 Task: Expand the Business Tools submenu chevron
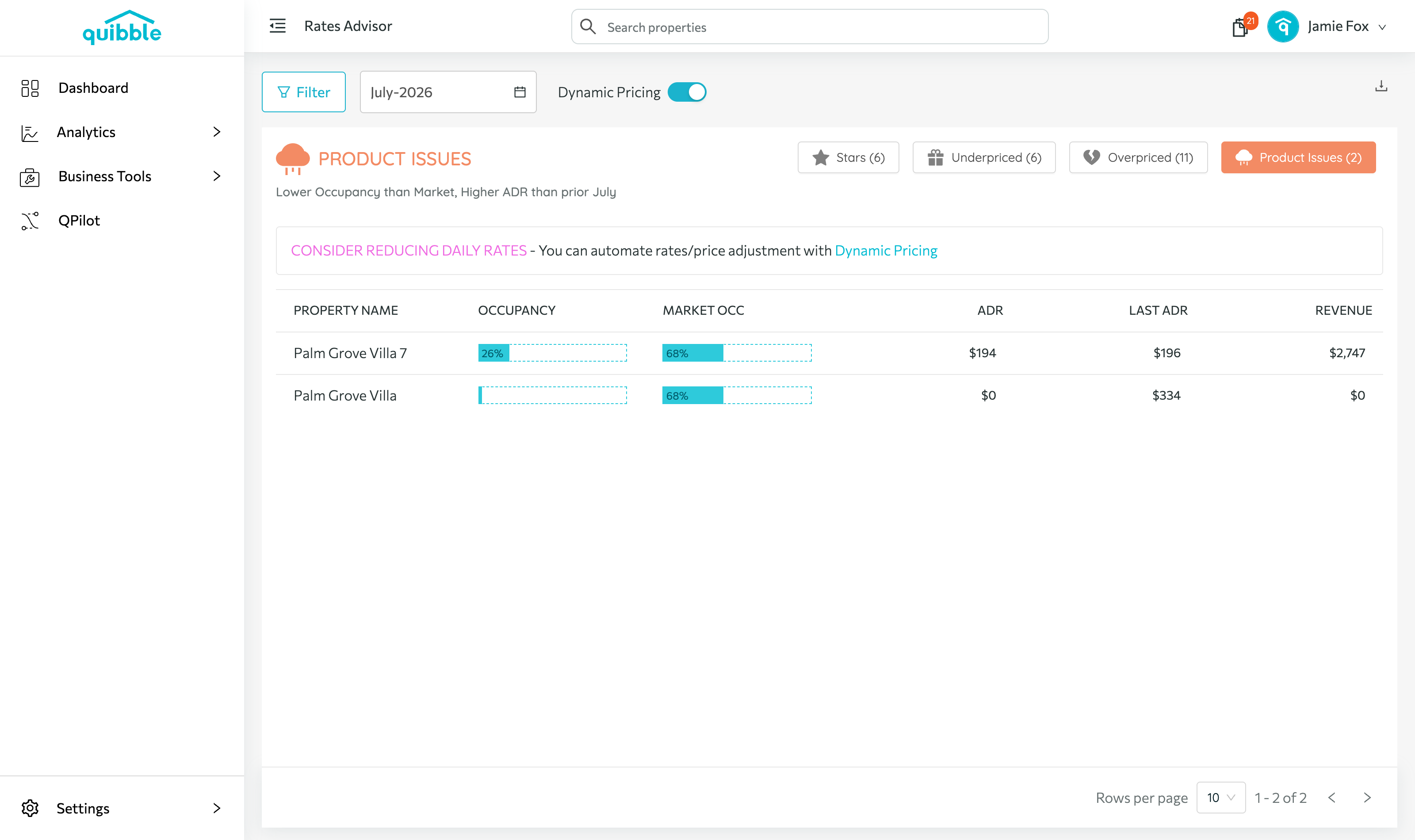click(217, 176)
